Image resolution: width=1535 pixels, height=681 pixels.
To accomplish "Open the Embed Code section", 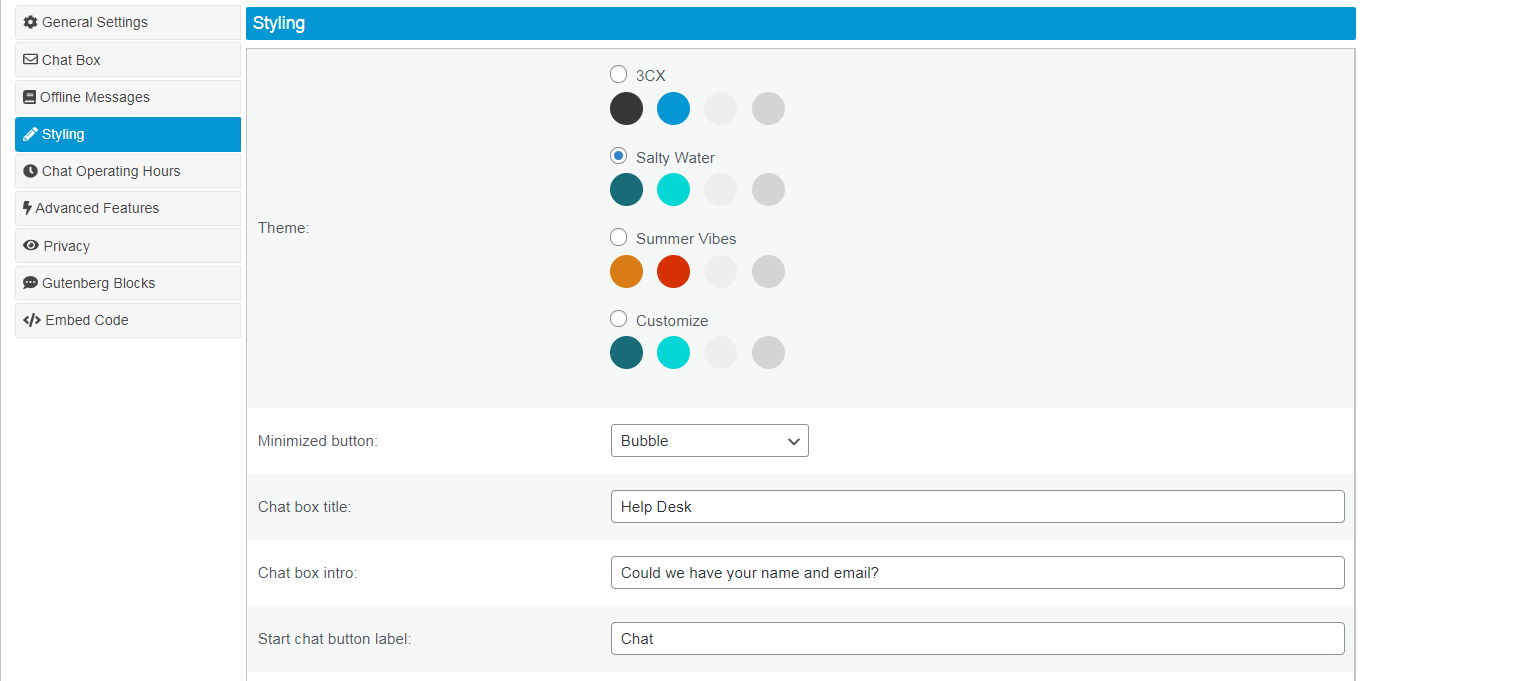I will tap(128, 320).
